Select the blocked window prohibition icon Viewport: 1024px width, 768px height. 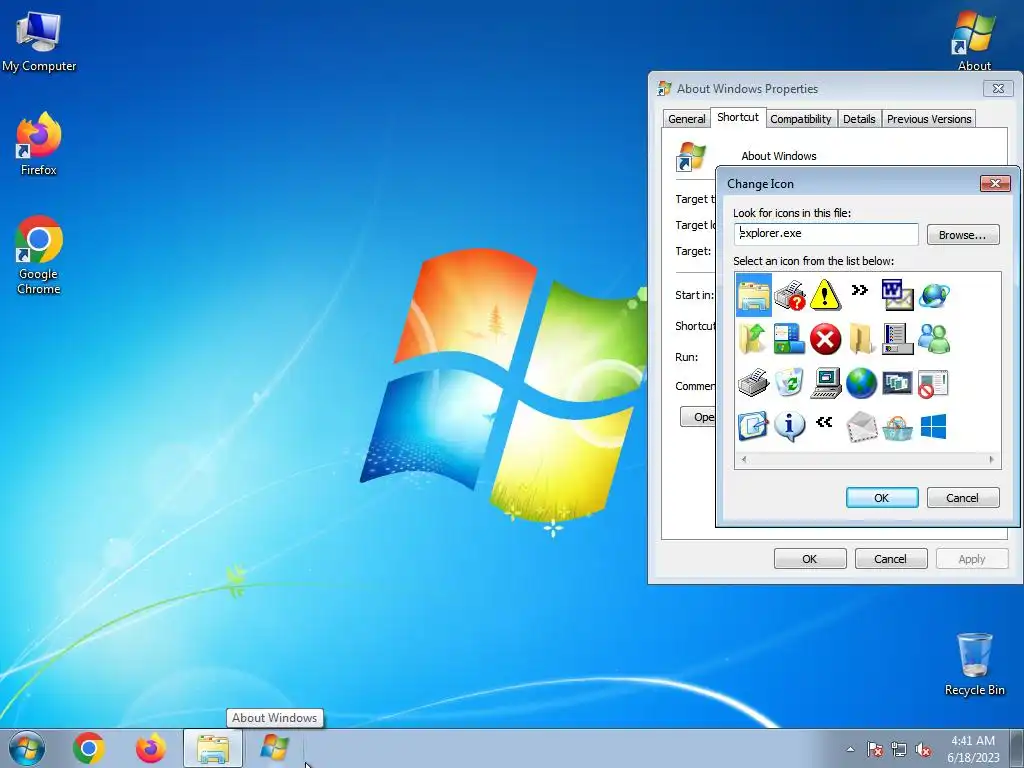(x=933, y=383)
